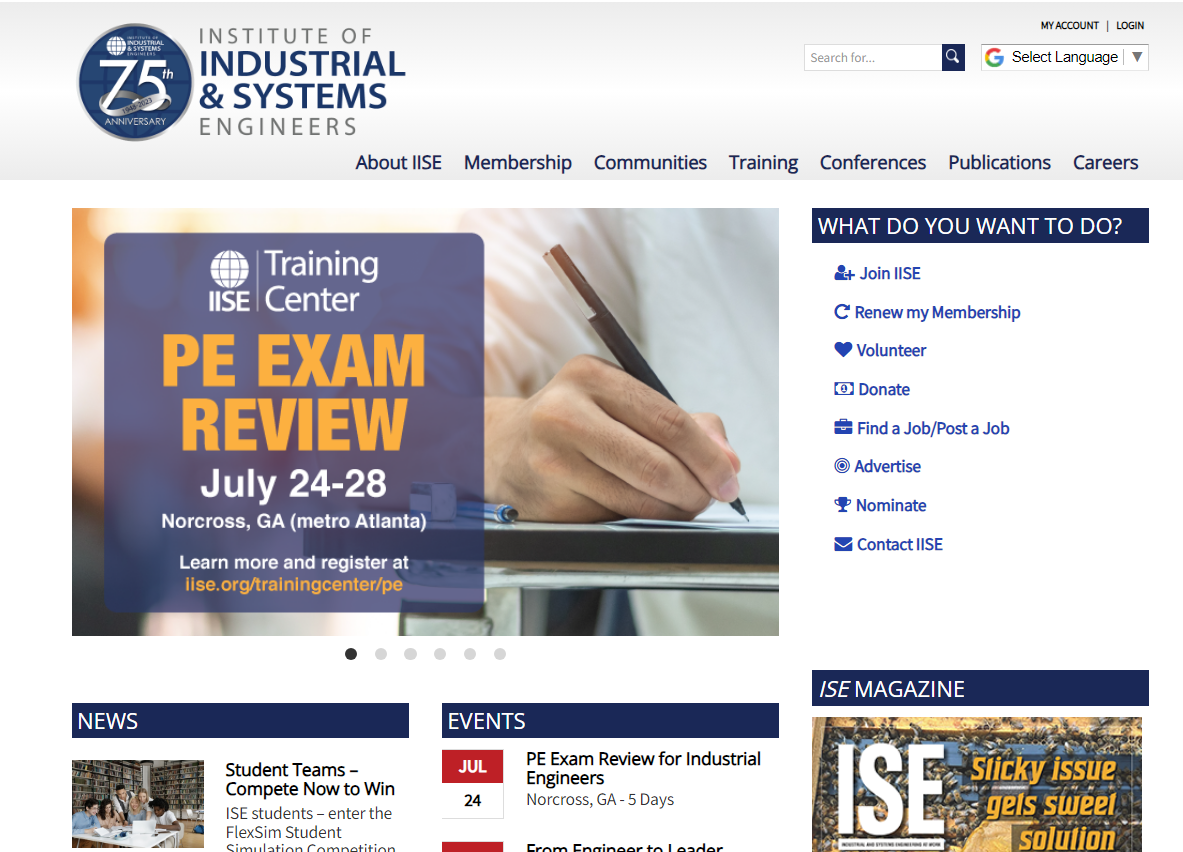Viewport: 1183px width, 852px height.
Task: Select the first carousel slide dot
Action: [x=351, y=654]
